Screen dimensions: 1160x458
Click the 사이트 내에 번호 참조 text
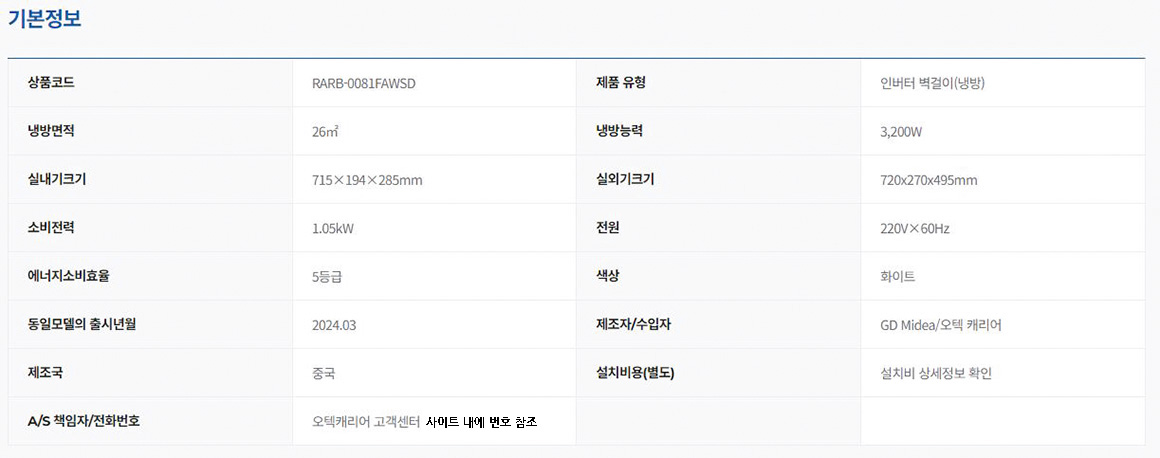point(481,422)
